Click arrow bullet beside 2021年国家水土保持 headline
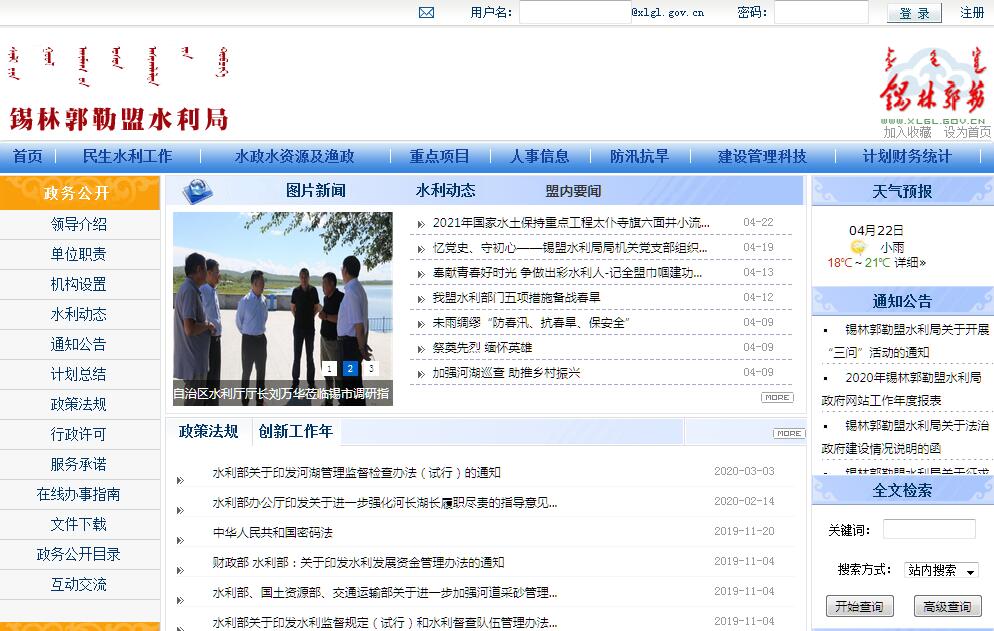The image size is (994, 631). pos(419,224)
